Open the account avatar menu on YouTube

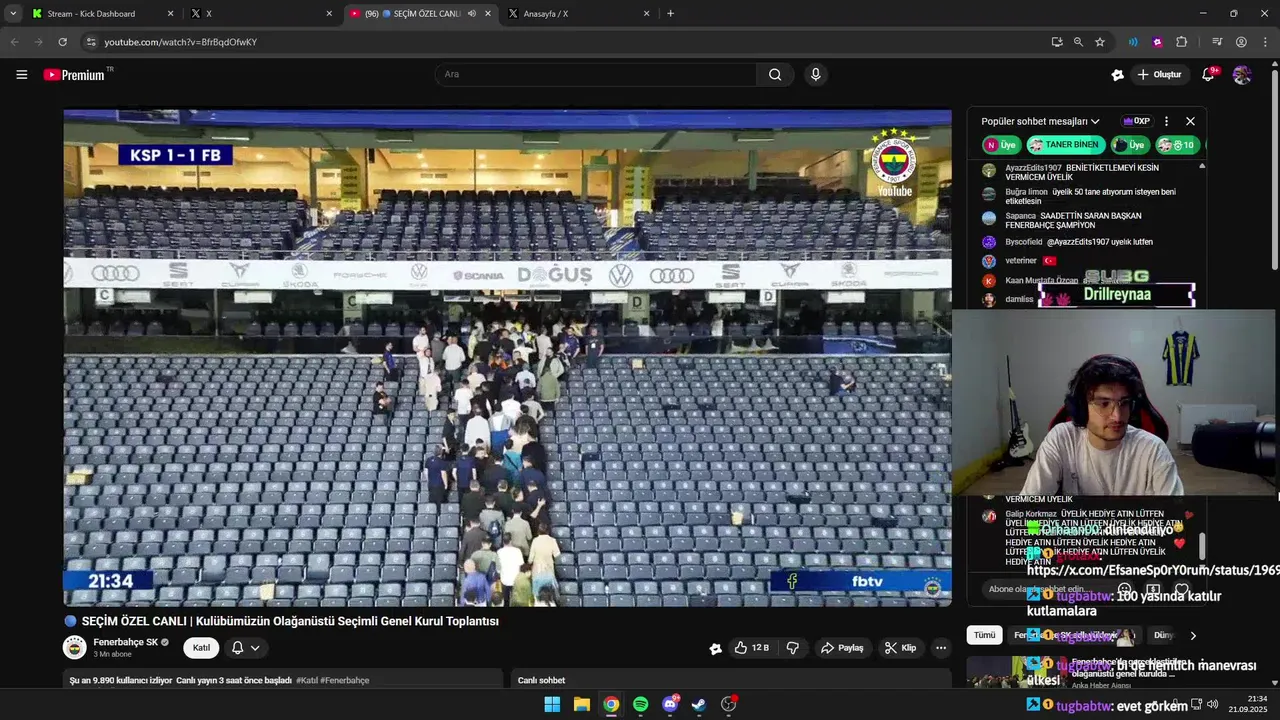coord(1242,74)
